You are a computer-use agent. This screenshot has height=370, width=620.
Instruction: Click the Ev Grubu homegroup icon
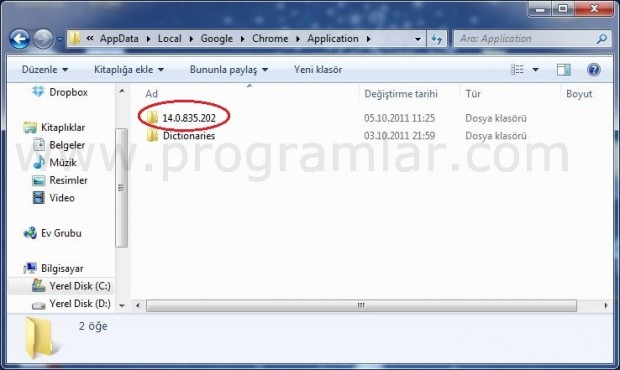click(x=30, y=233)
